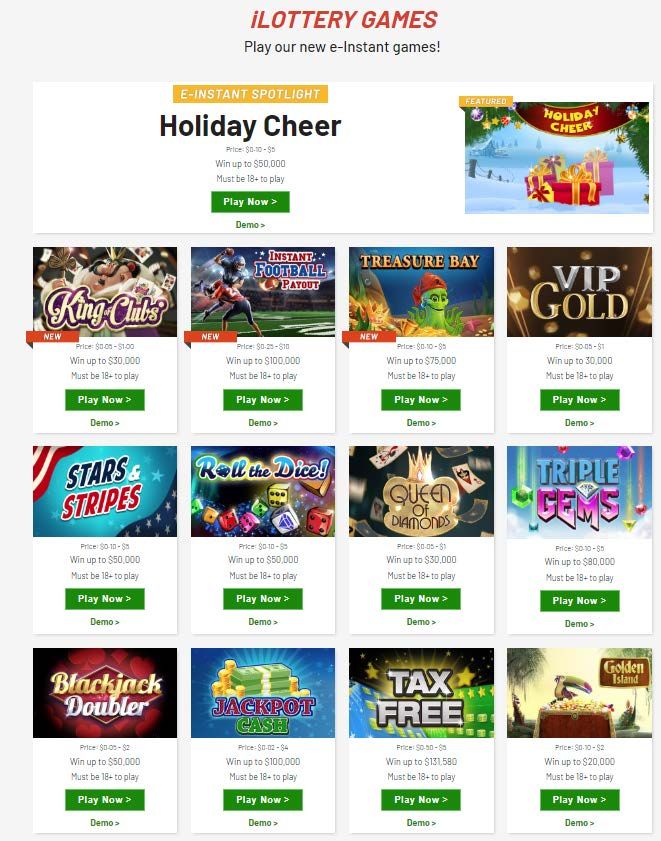Select the Stars & Stripes game image
This screenshot has width=661, height=841.
(x=105, y=491)
